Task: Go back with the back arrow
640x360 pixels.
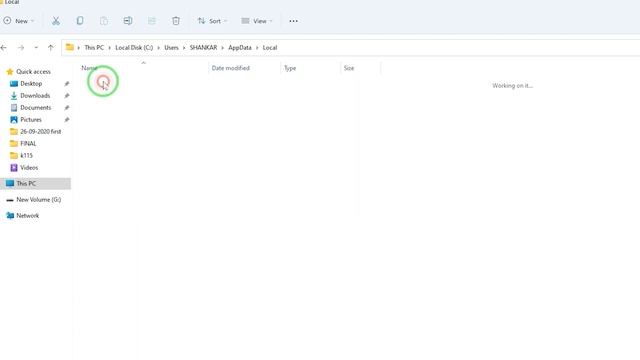Action: pos(4,48)
